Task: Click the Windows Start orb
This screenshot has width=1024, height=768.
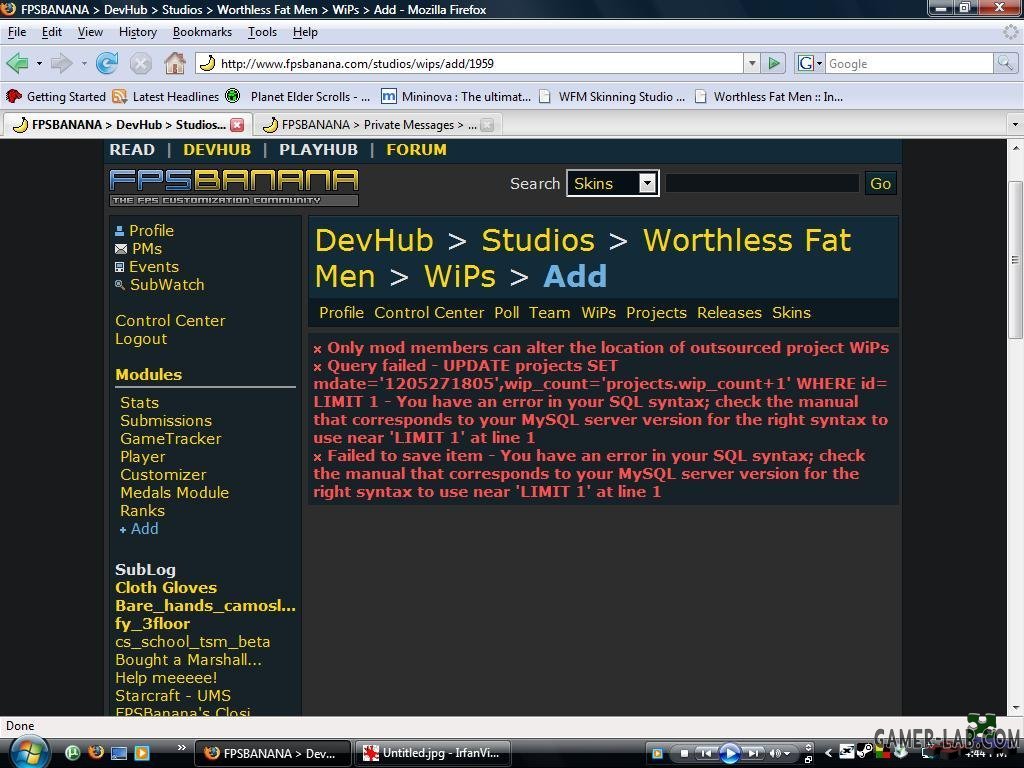Action: tap(28, 753)
